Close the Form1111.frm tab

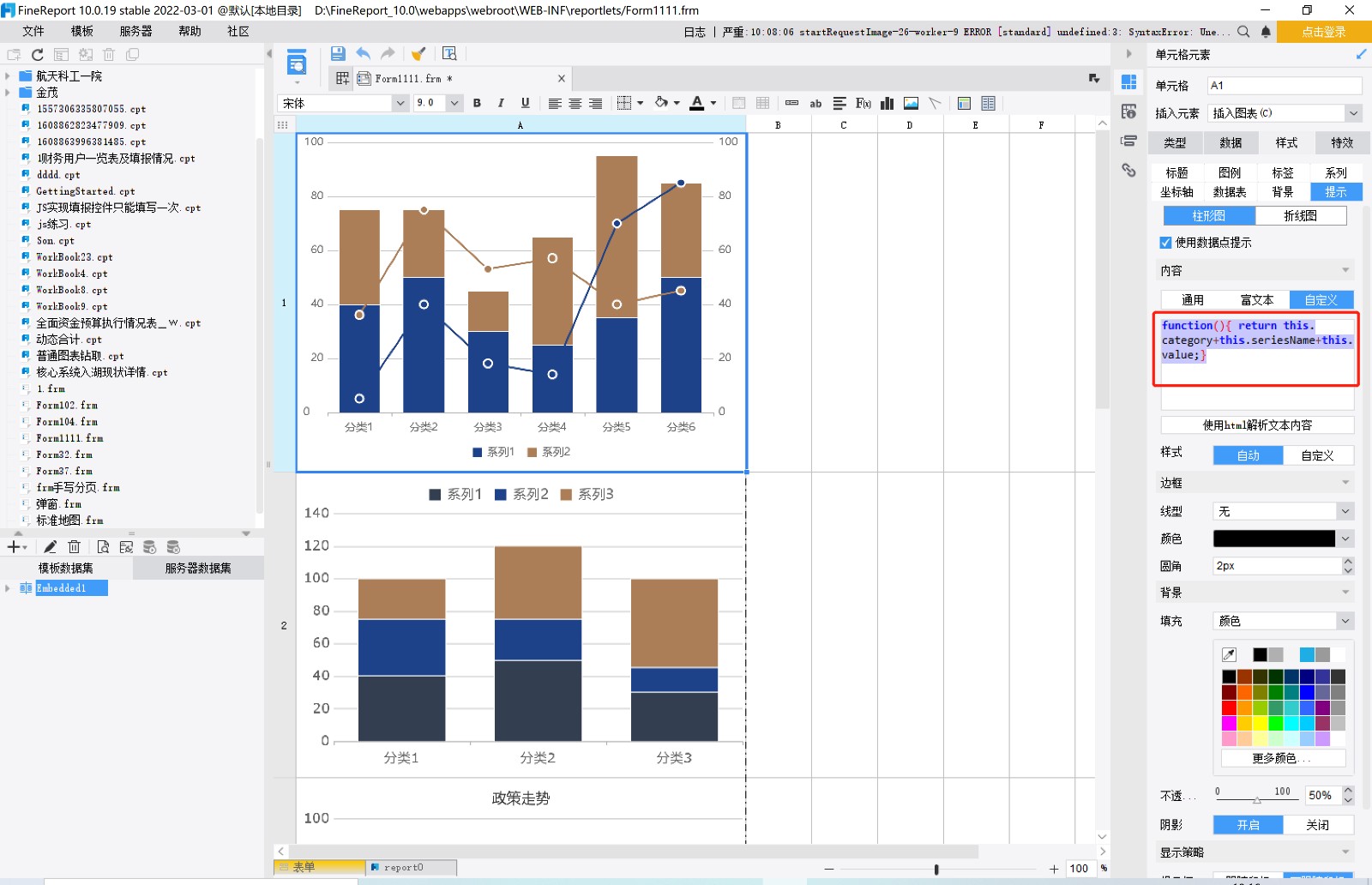point(562,78)
